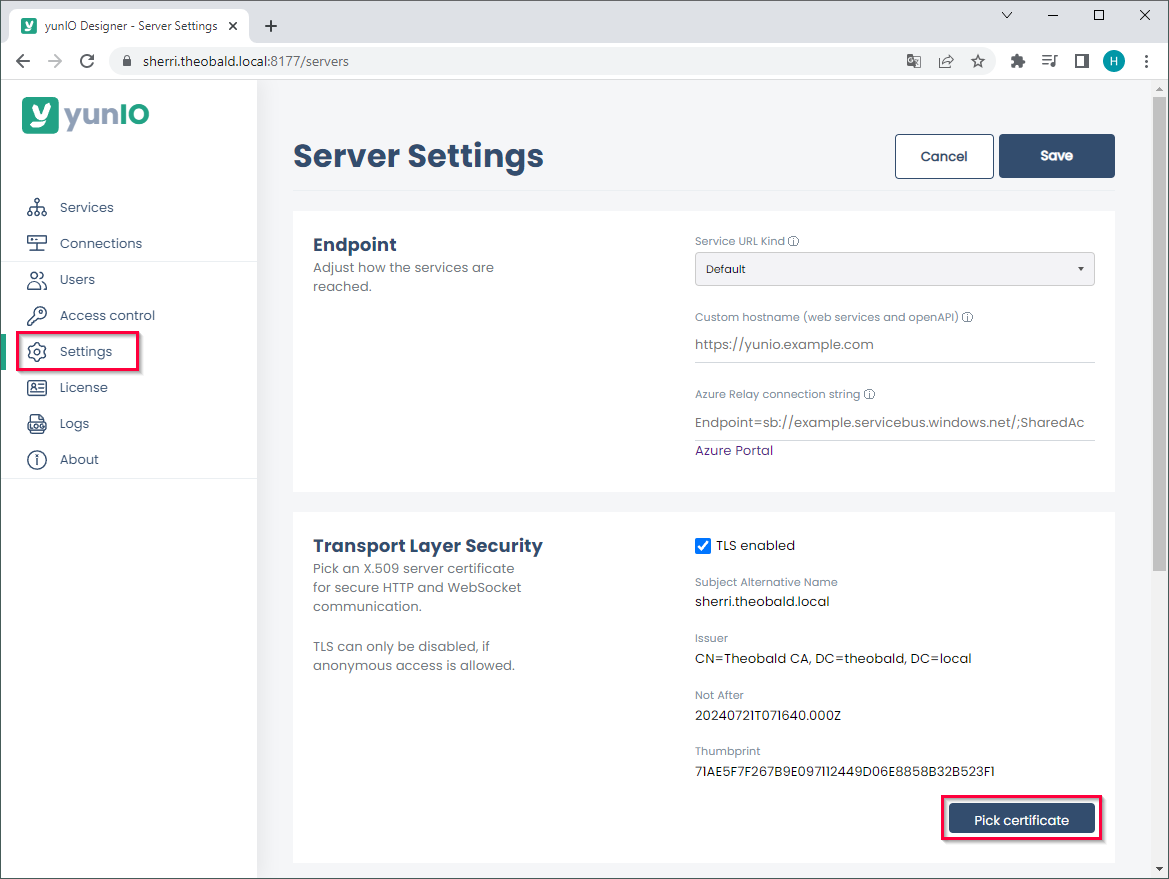Click the Logs icon in sidebar

pos(37,423)
